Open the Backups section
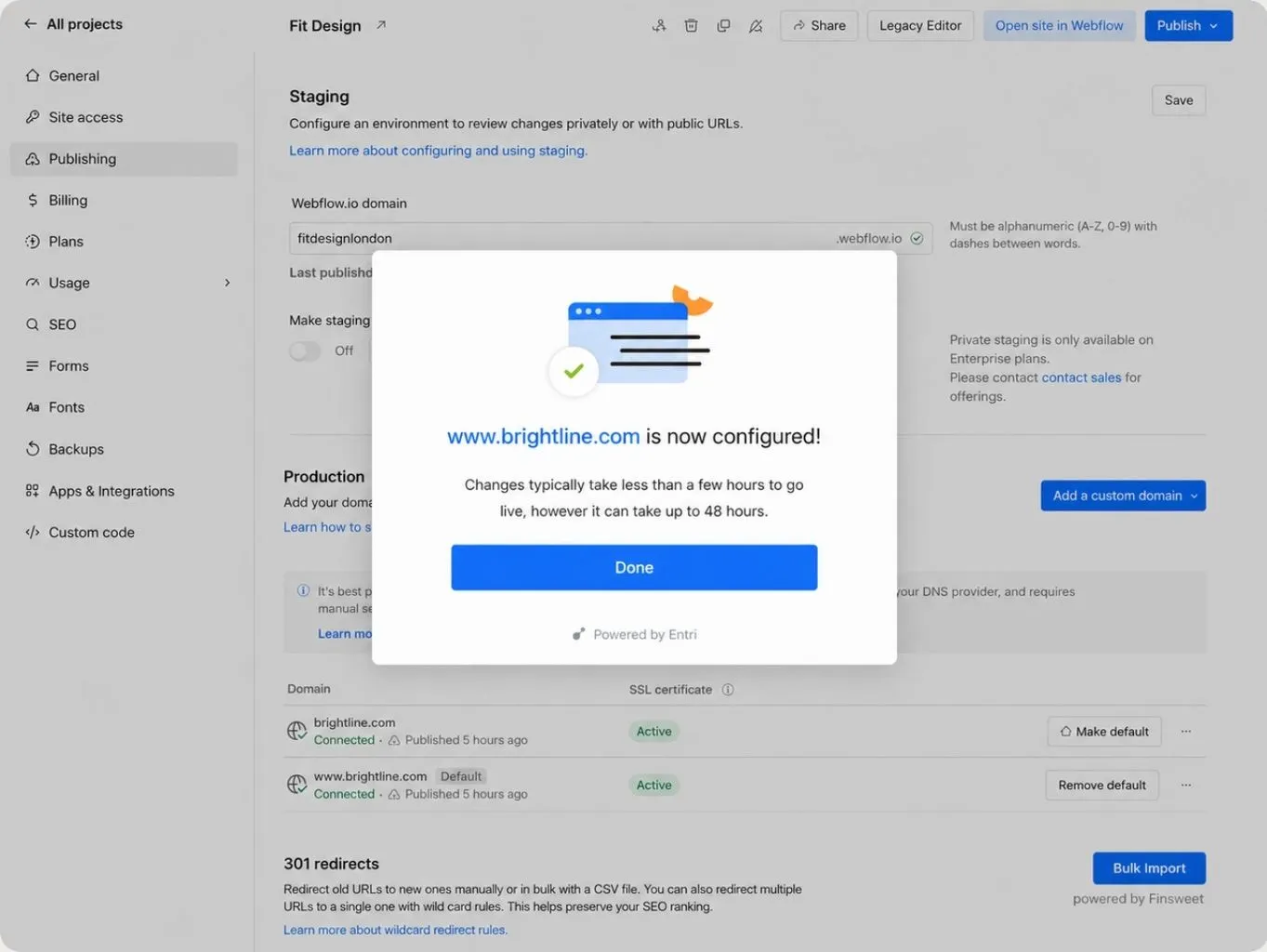This screenshot has width=1267, height=952. click(x=124, y=449)
